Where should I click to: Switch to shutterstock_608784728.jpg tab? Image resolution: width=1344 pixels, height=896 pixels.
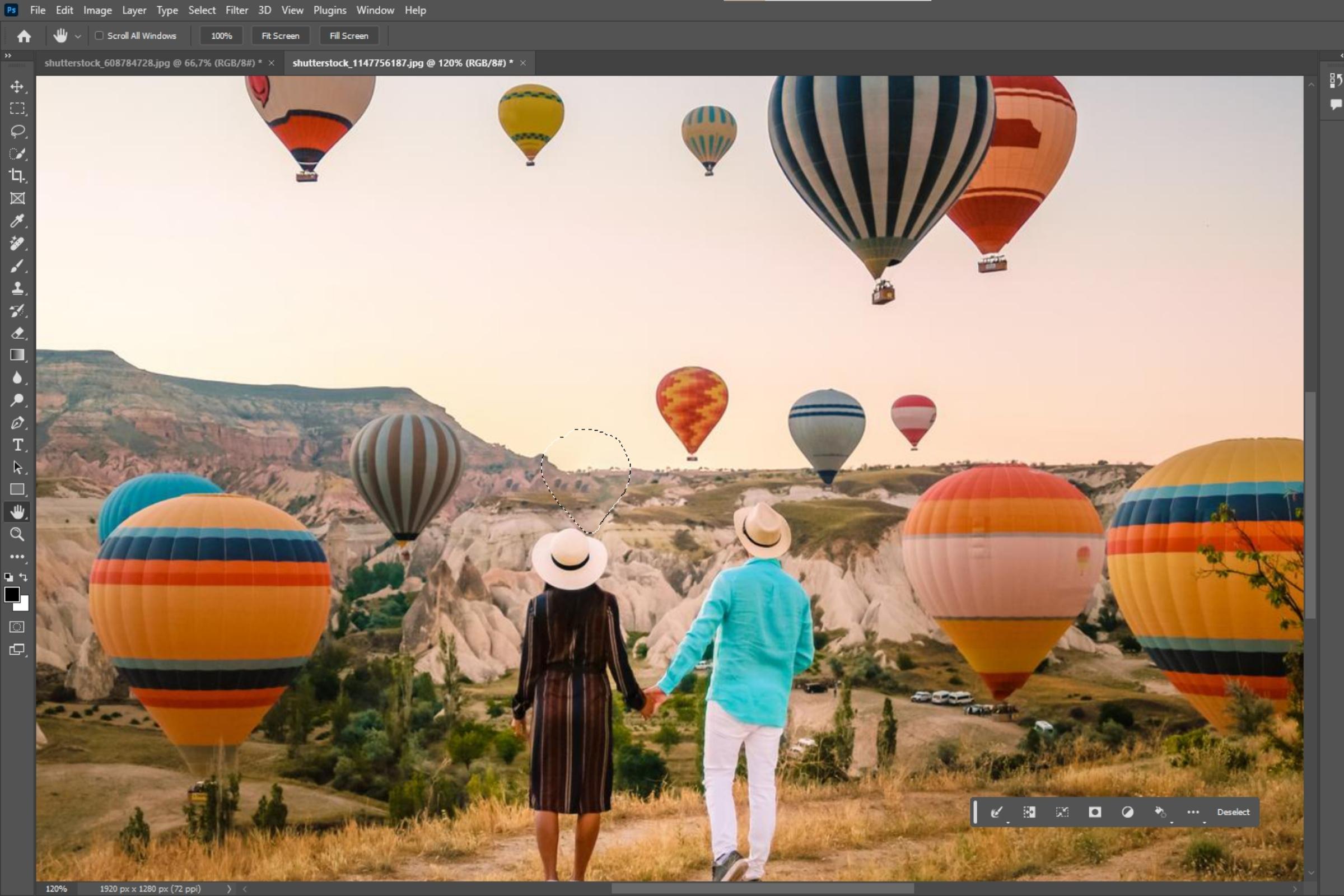[x=152, y=63]
